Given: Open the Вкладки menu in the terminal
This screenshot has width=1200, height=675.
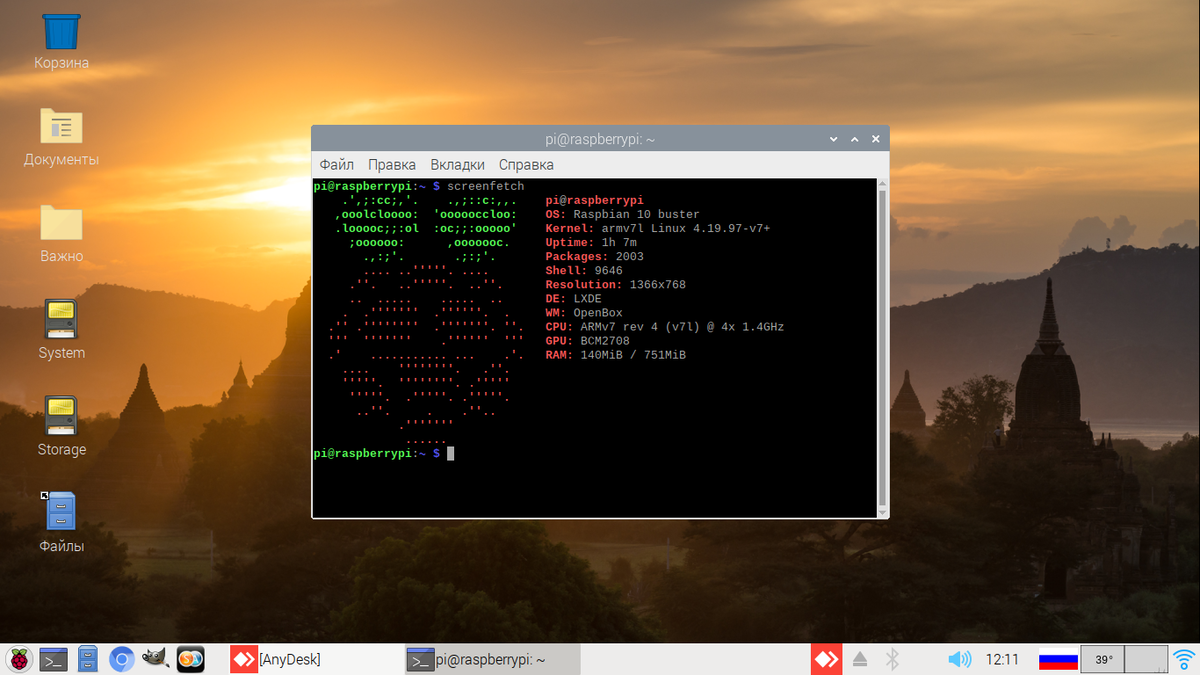Looking at the screenshot, I should [x=457, y=164].
